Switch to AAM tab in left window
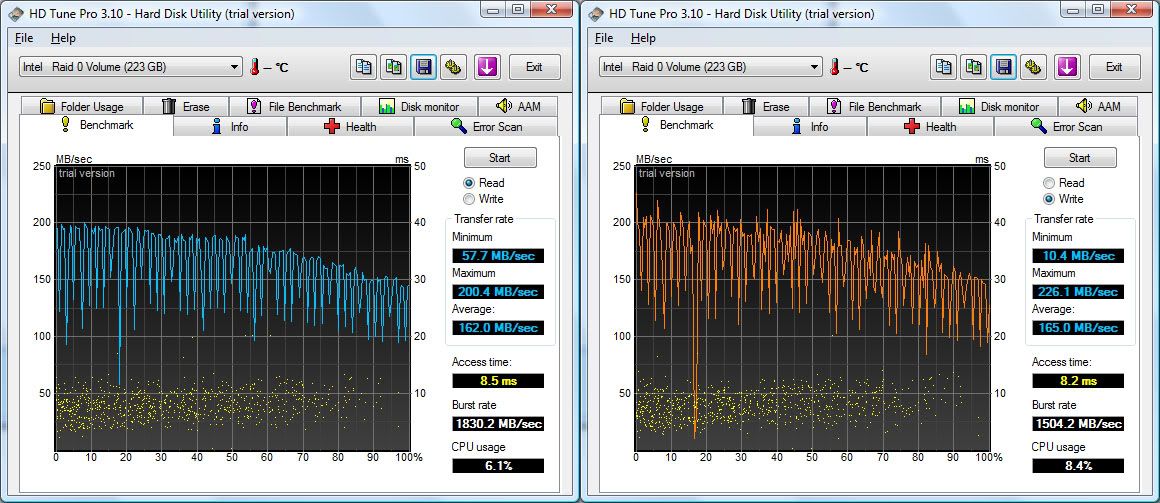Viewport: 1160px width, 503px height. pos(518,107)
